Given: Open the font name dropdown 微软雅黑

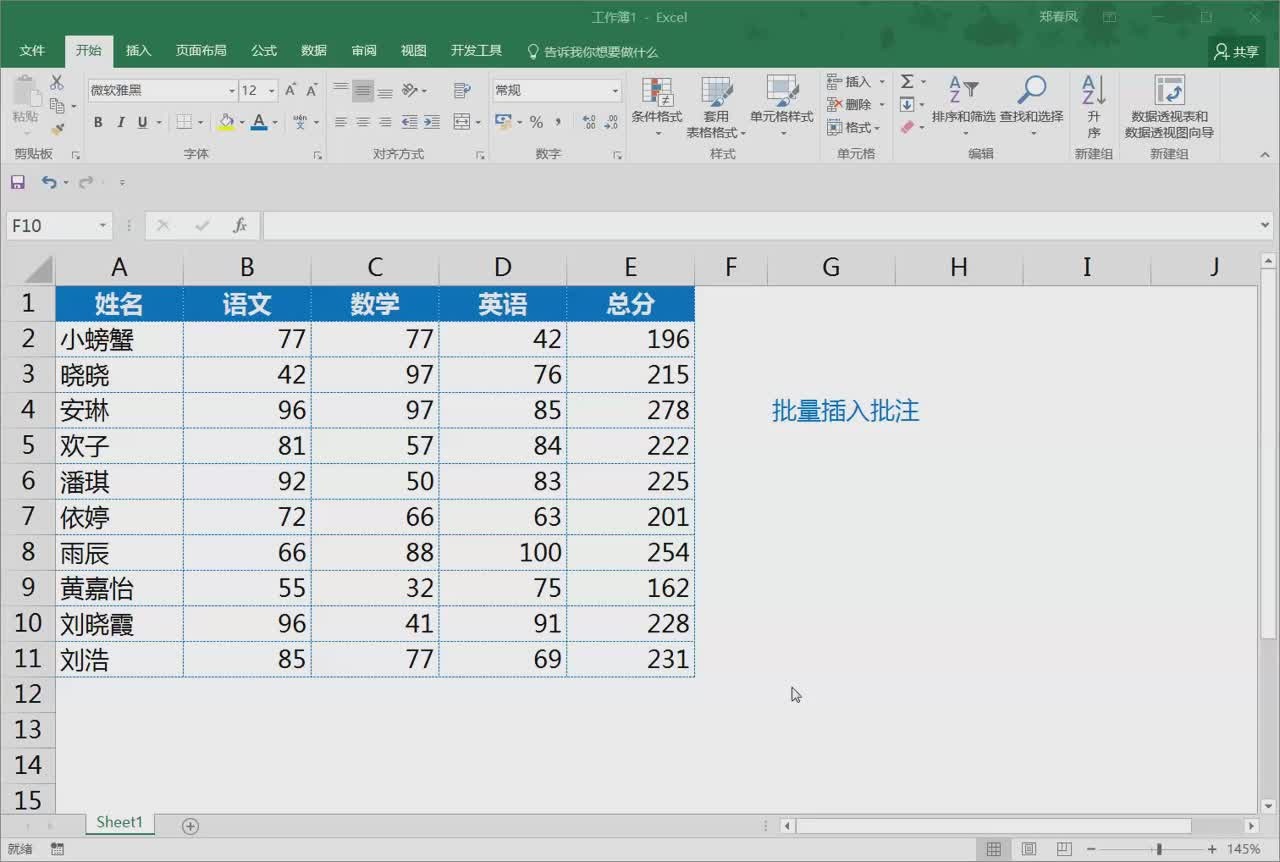Looking at the screenshot, I should coord(232,91).
